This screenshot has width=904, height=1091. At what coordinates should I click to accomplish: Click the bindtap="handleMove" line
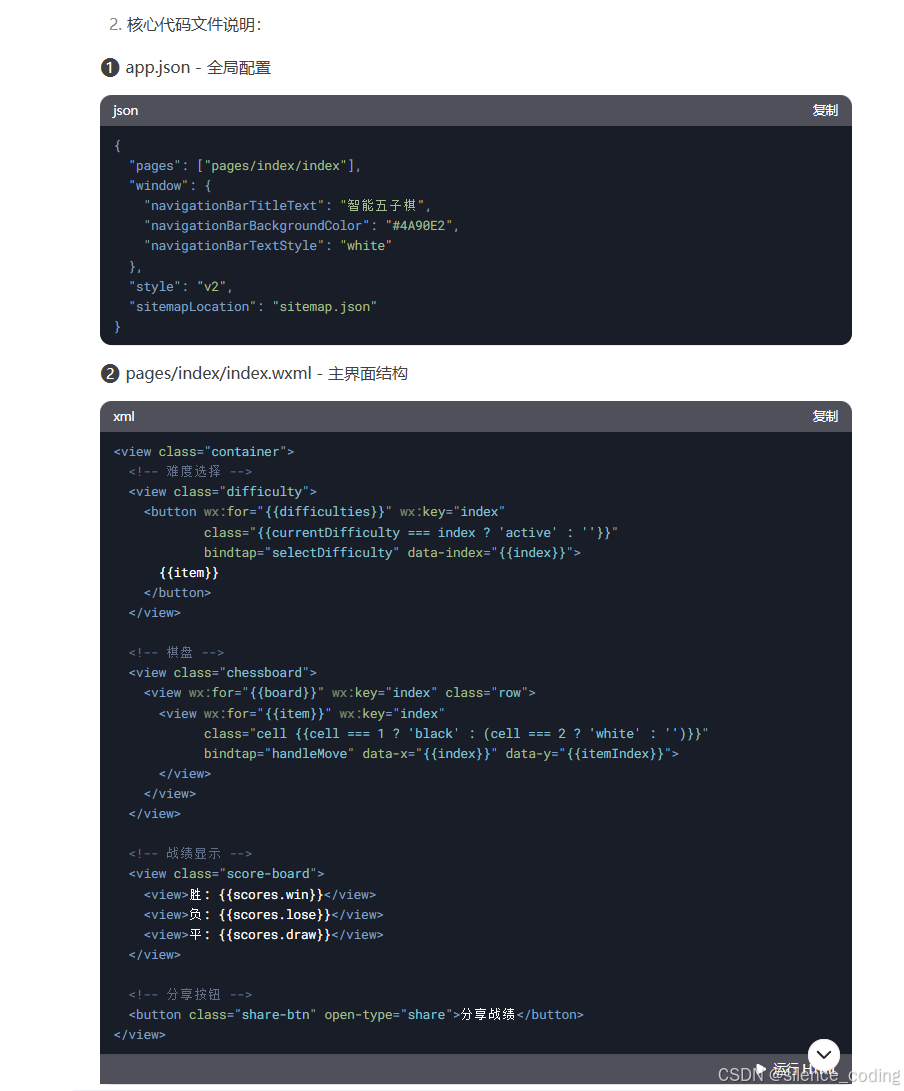(x=441, y=754)
